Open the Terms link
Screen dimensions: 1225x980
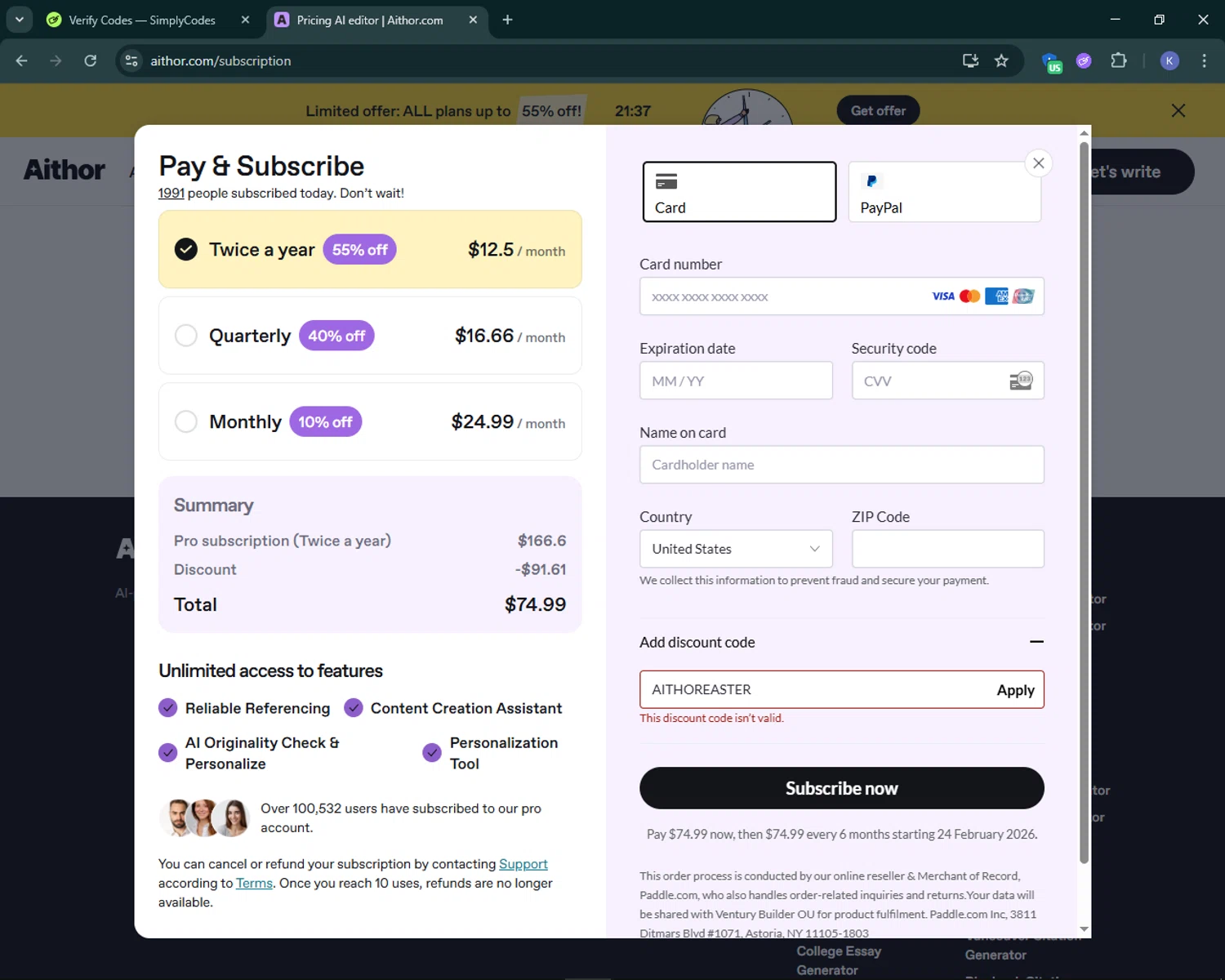[x=254, y=883]
